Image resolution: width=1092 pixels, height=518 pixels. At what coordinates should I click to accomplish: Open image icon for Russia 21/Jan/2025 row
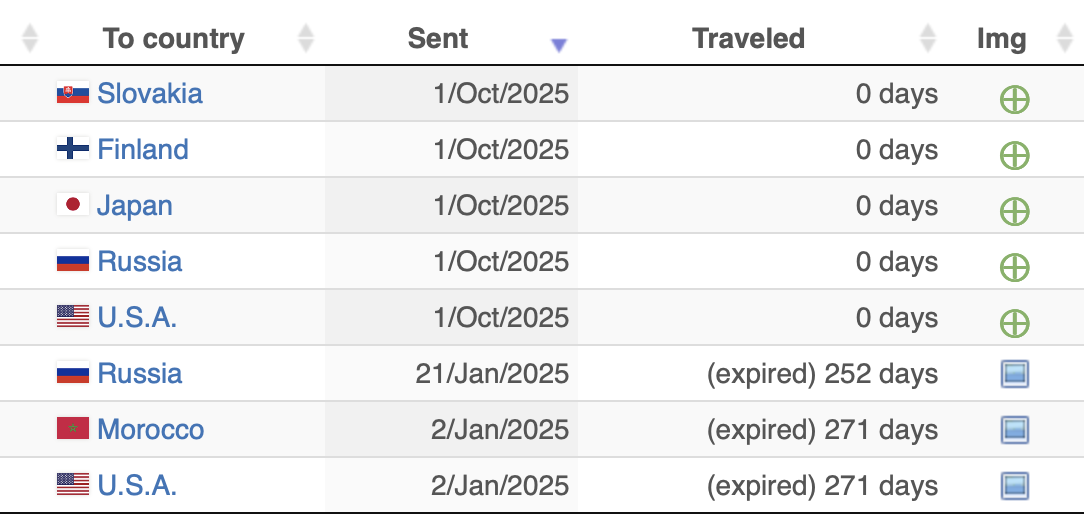[1015, 375]
